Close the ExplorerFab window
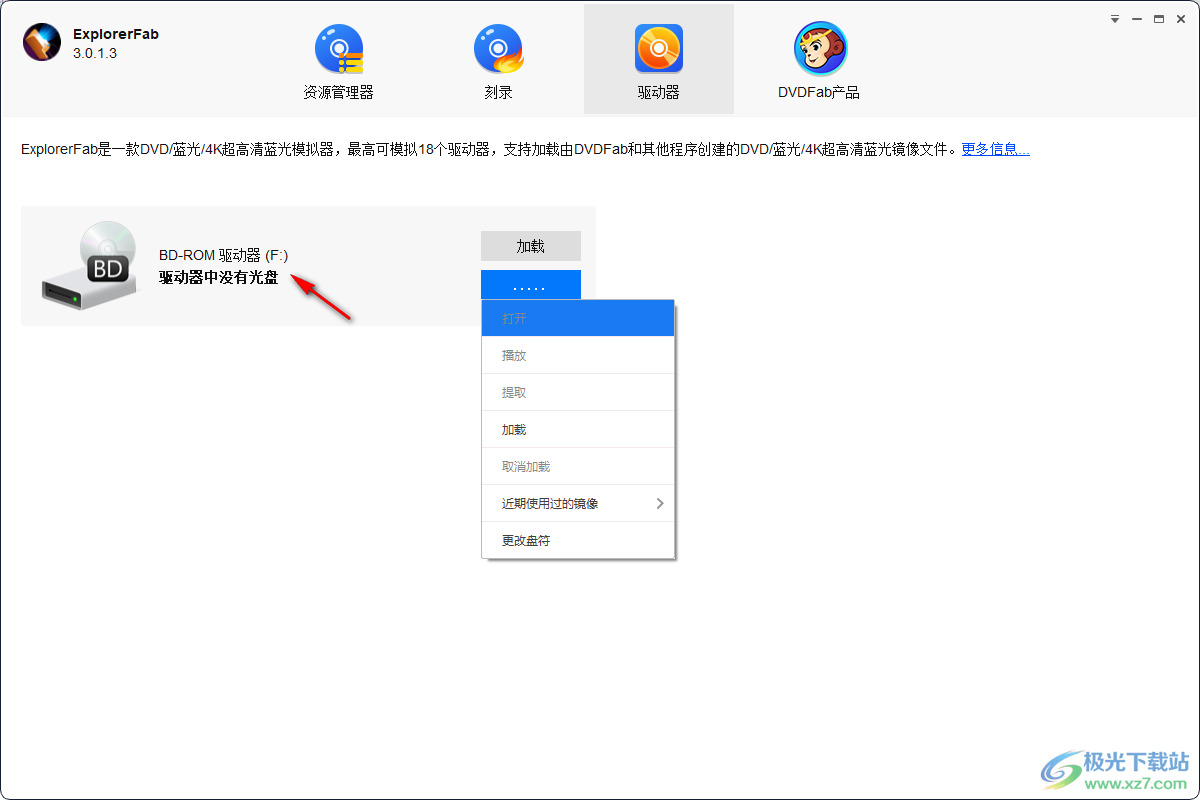This screenshot has height=800, width=1200. point(1181,19)
